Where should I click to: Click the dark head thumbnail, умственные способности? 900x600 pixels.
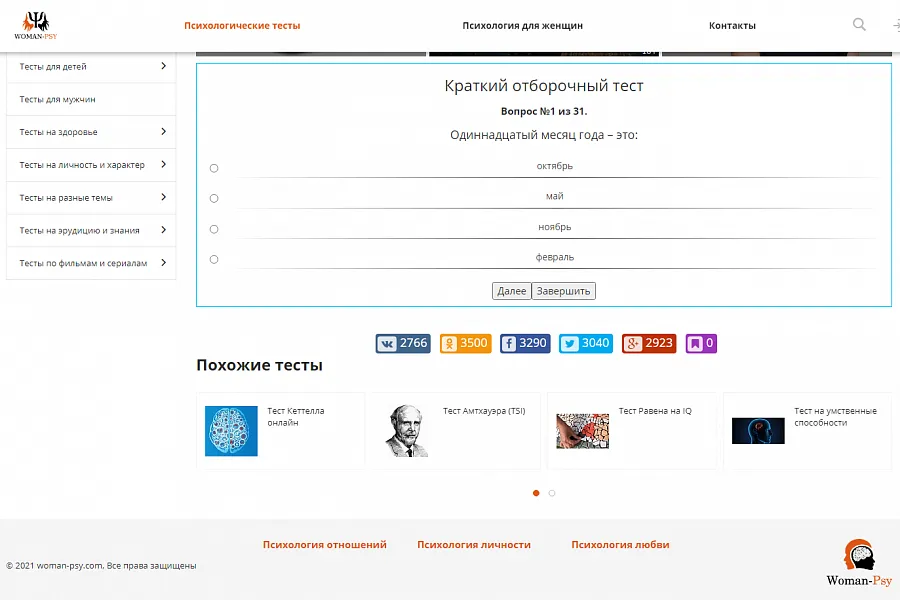758,431
